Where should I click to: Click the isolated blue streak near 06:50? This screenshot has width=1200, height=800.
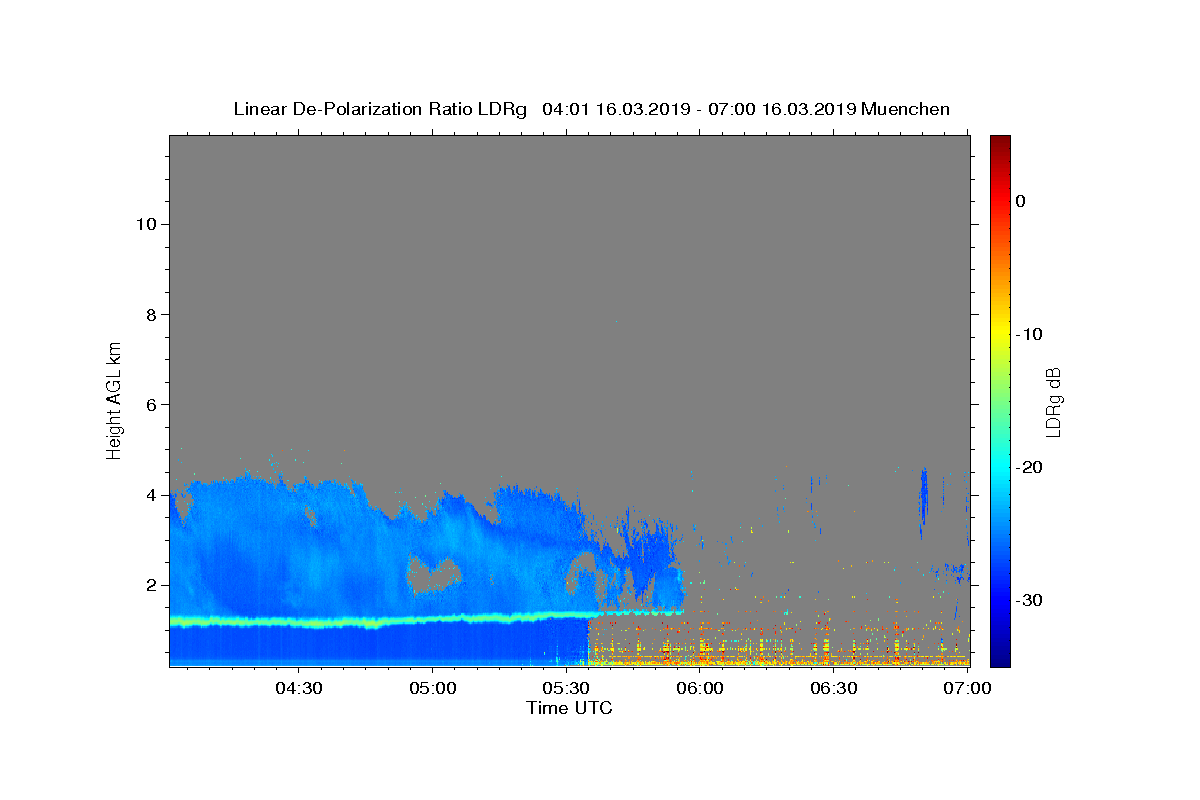pyautogui.click(x=924, y=495)
